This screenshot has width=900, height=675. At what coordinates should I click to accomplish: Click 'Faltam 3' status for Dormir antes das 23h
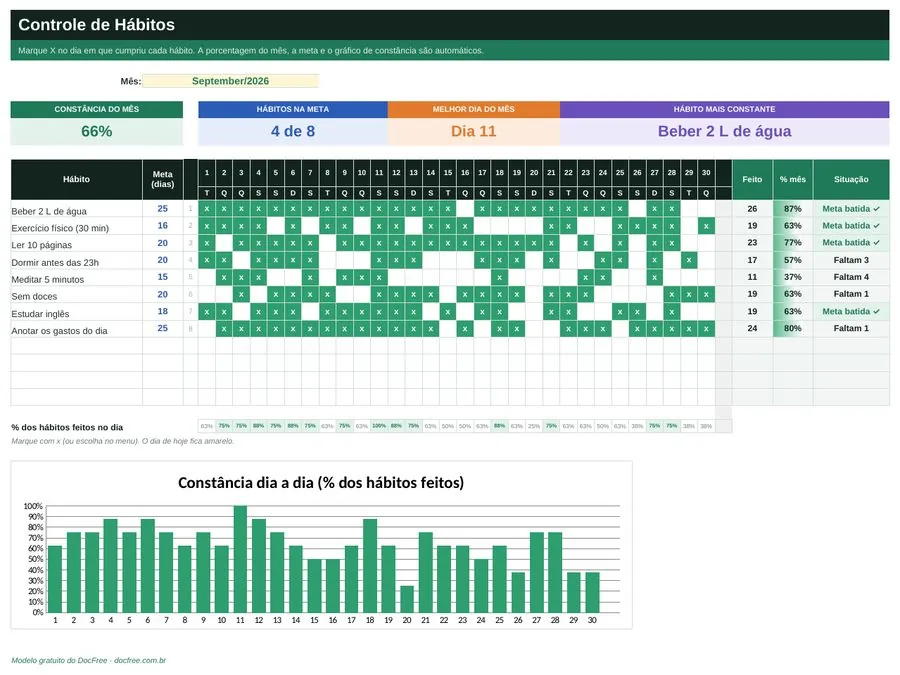[x=851, y=260]
